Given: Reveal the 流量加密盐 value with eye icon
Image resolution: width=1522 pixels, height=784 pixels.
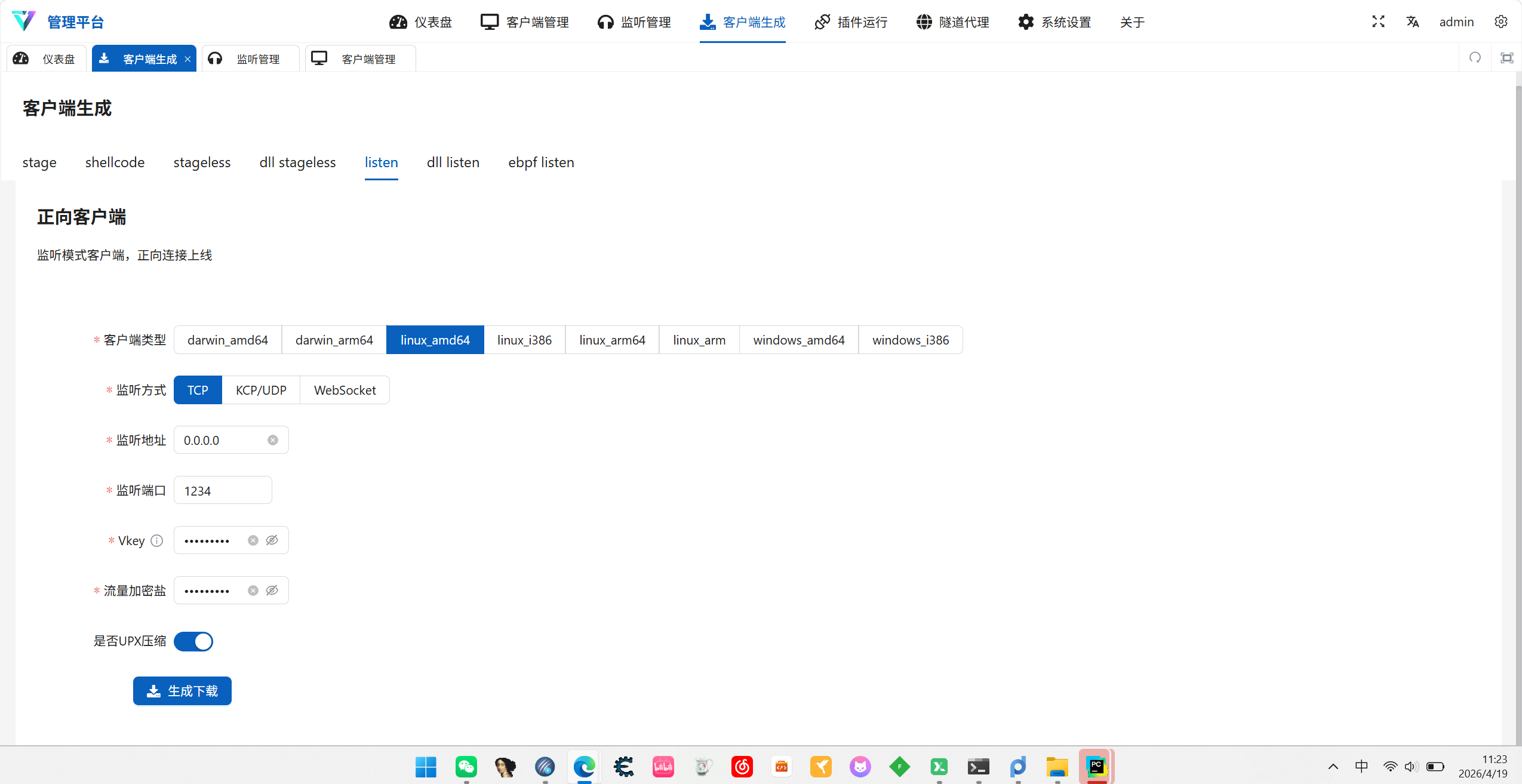Looking at the screenshot, I should coord(272,591).
